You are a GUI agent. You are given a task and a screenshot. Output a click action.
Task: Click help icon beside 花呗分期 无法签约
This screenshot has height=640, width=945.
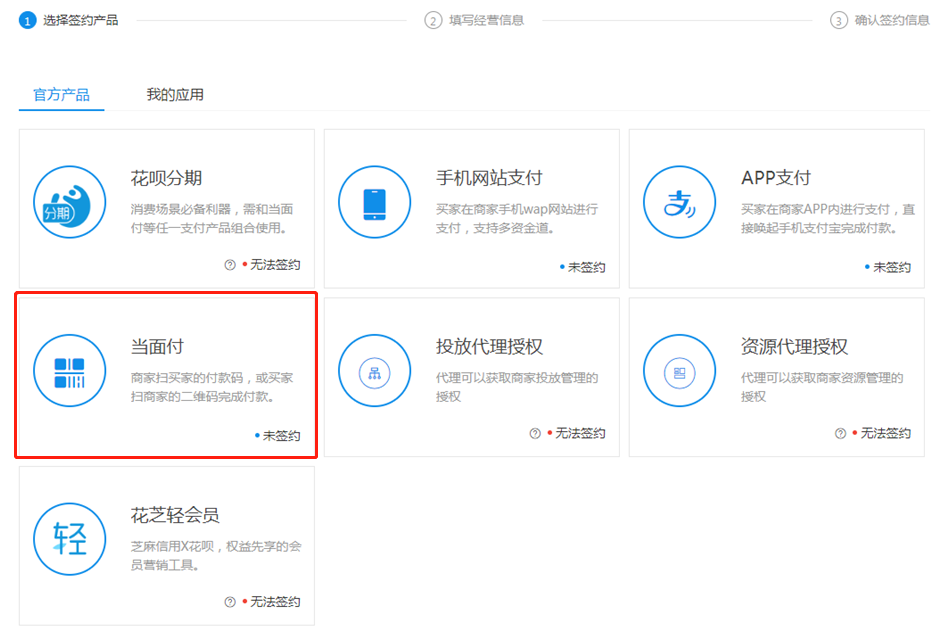230,265
